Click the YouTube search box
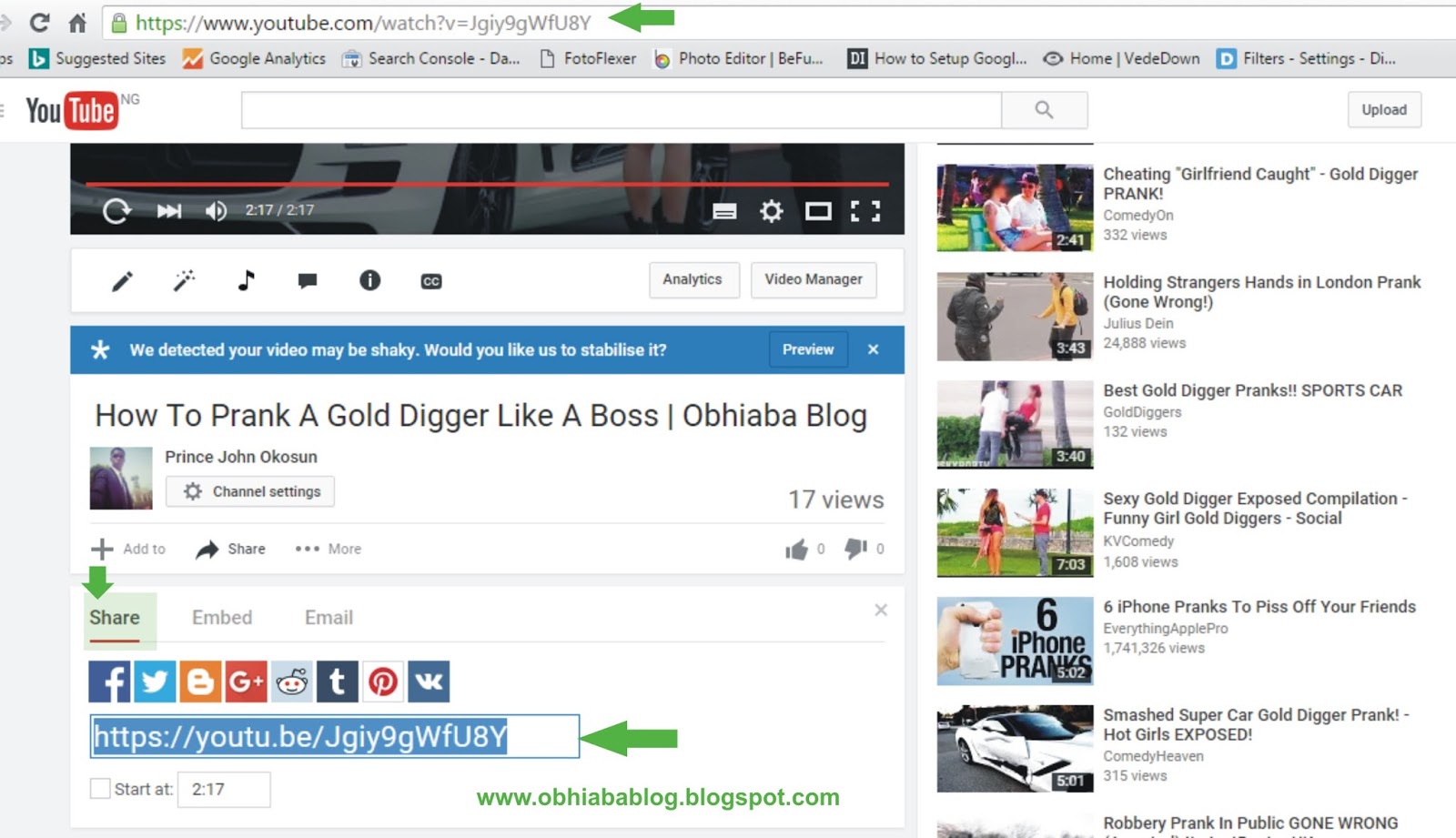This screenshot has height=838, width=1456. click(622, 110)
